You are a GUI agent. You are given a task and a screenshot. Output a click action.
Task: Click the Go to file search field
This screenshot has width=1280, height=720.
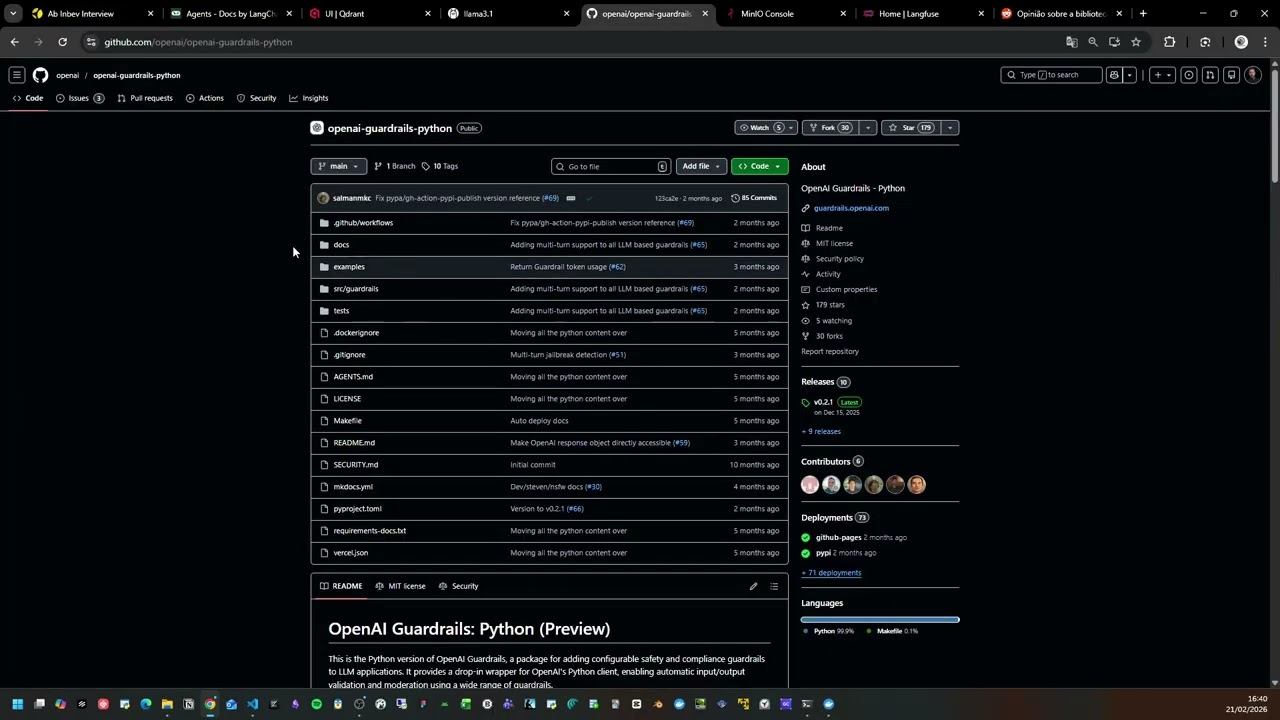[610, 166]
